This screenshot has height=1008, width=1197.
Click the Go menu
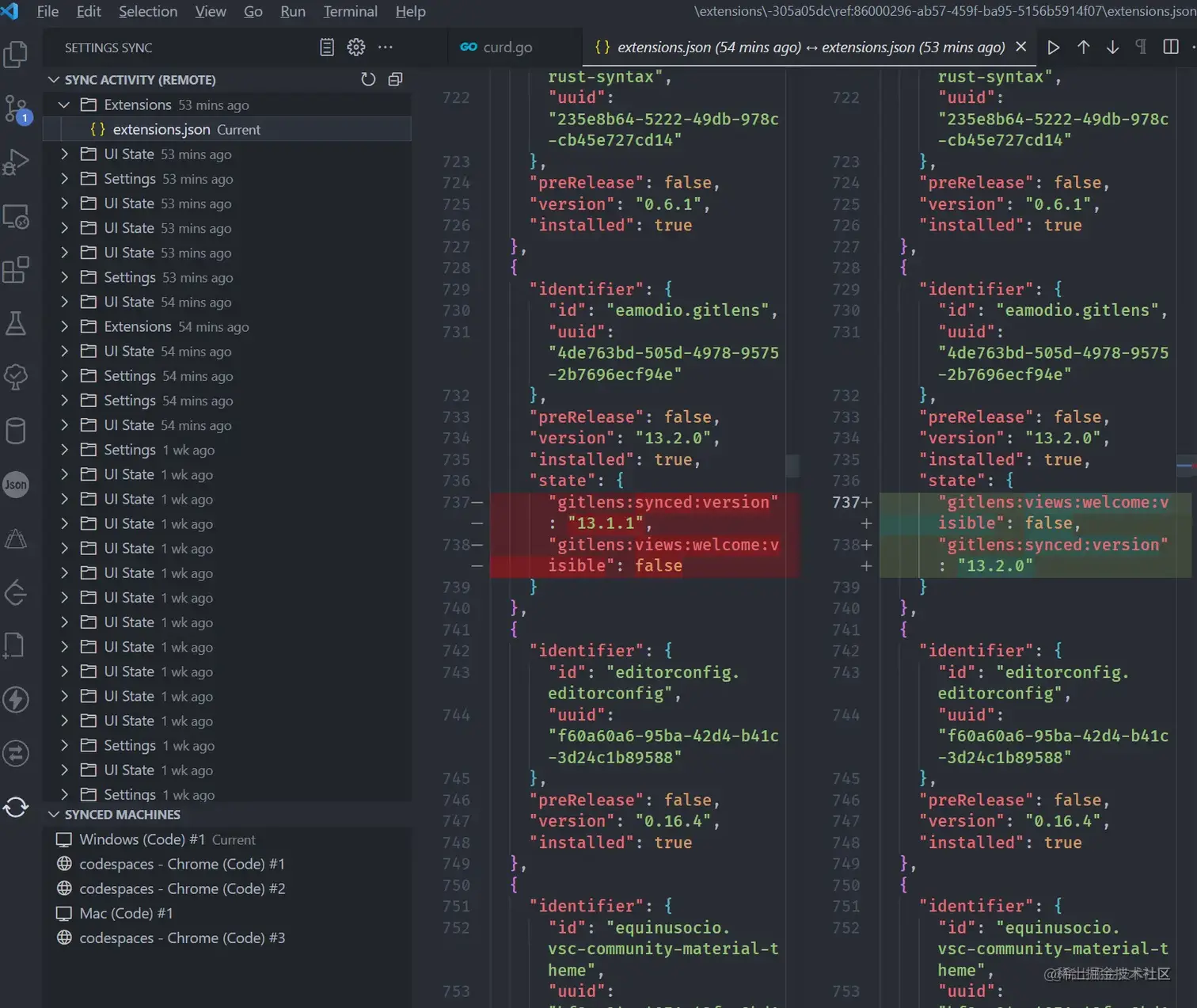coord(253,11)
